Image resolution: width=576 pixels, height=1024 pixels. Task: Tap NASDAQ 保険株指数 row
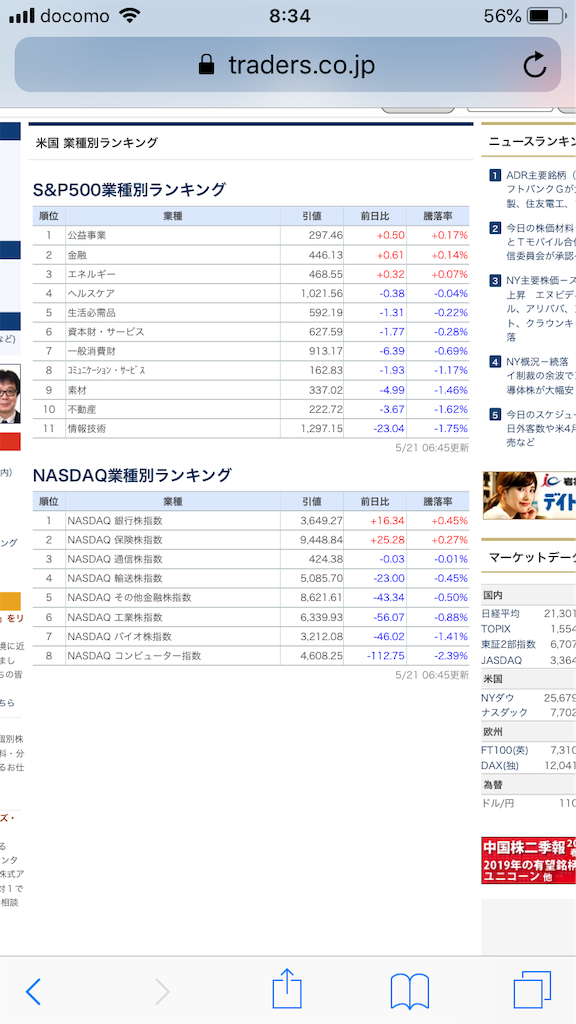pos(251,540)
